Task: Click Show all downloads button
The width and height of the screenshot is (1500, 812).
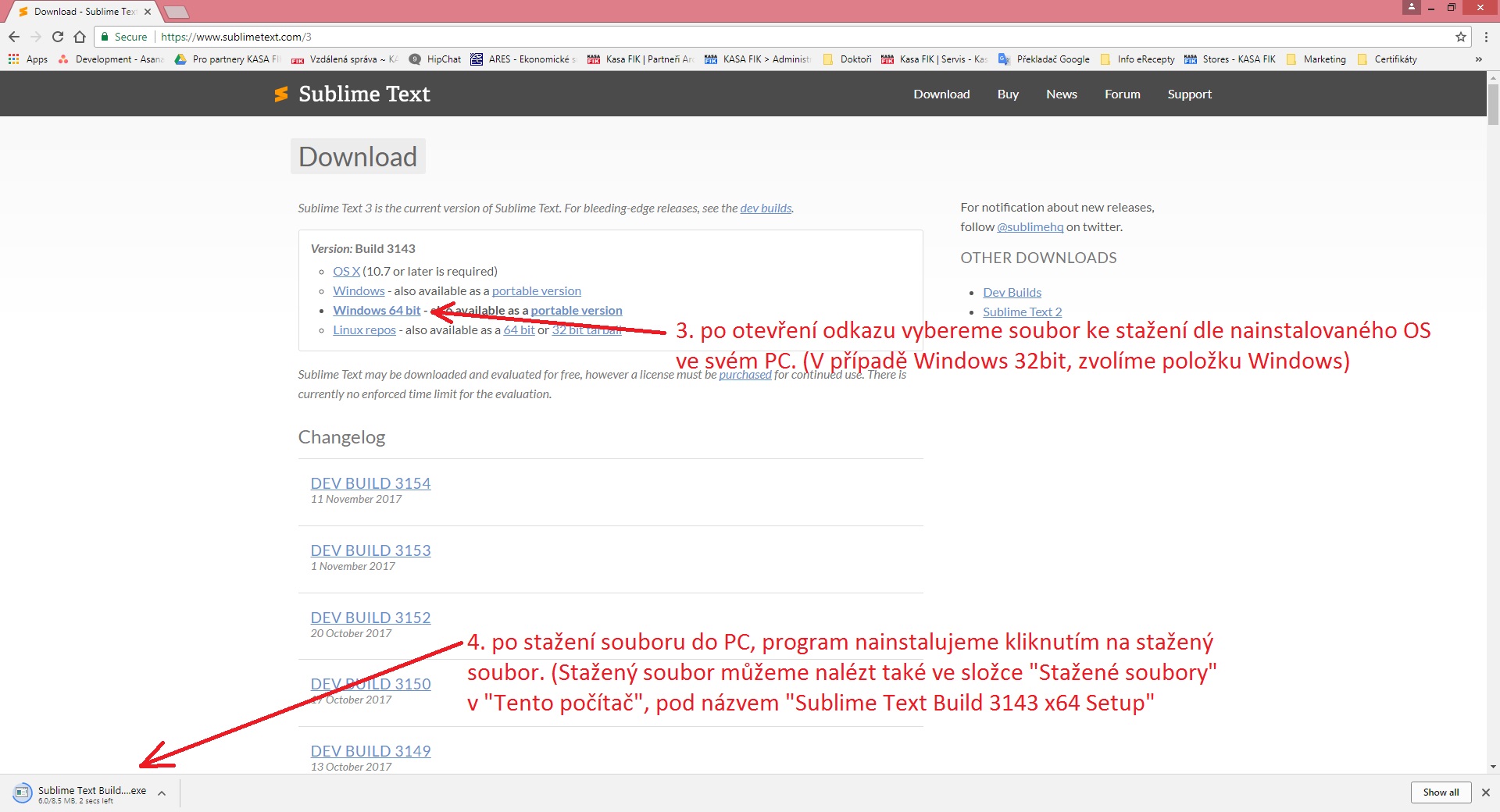Action: pyautogui.click(x=1441, y=792)
